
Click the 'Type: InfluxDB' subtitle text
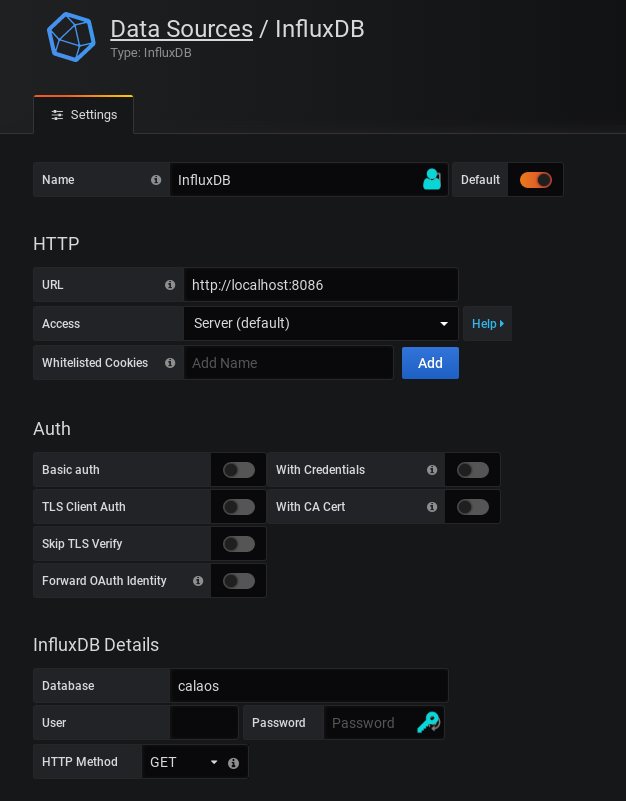point(151,53)
